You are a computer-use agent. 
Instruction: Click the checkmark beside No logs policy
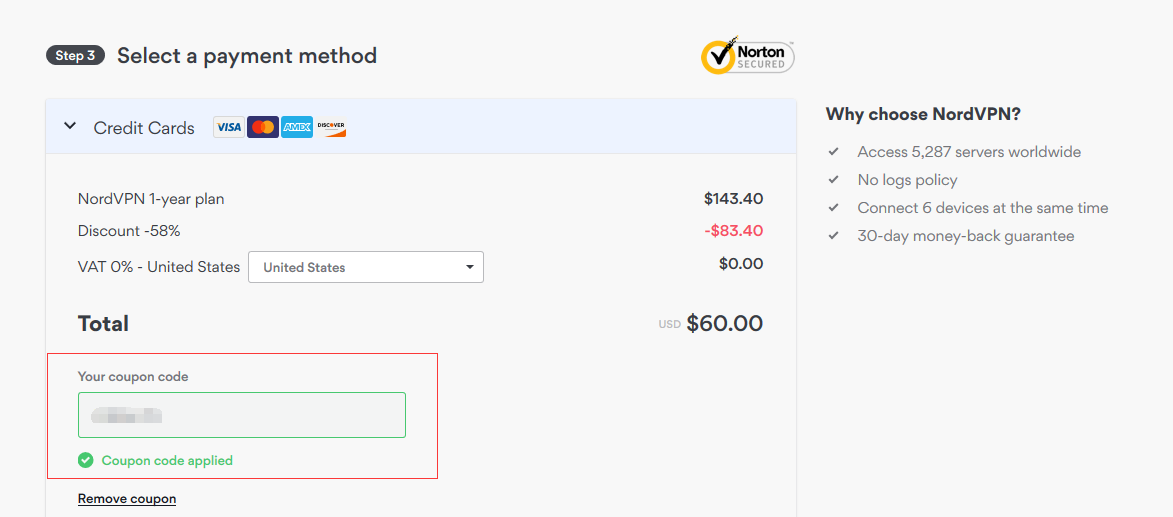pos(833,180)
